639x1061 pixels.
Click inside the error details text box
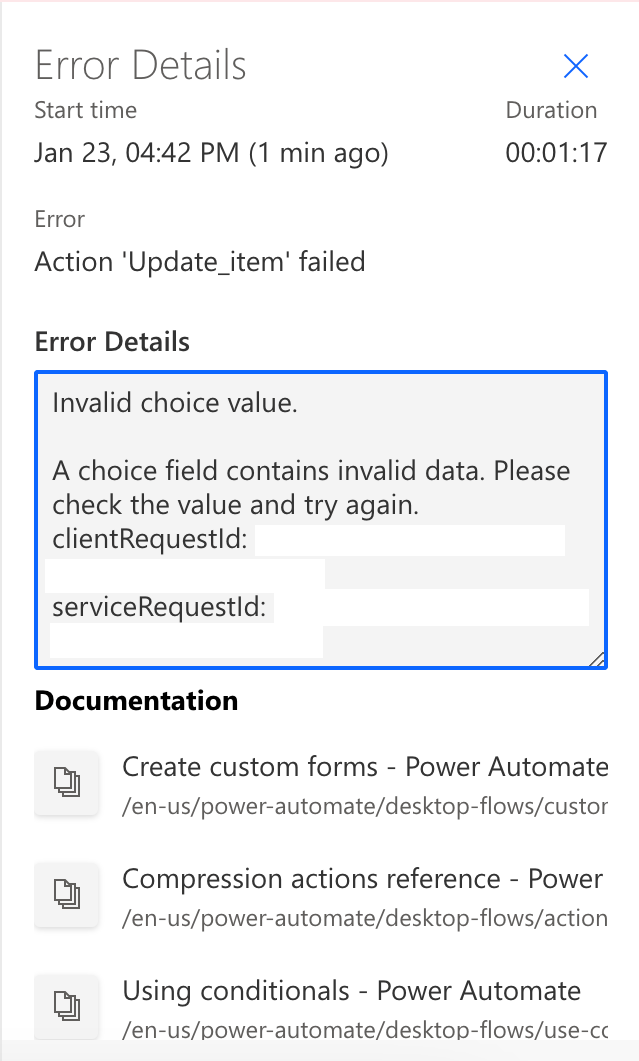(x=321, y=520)
